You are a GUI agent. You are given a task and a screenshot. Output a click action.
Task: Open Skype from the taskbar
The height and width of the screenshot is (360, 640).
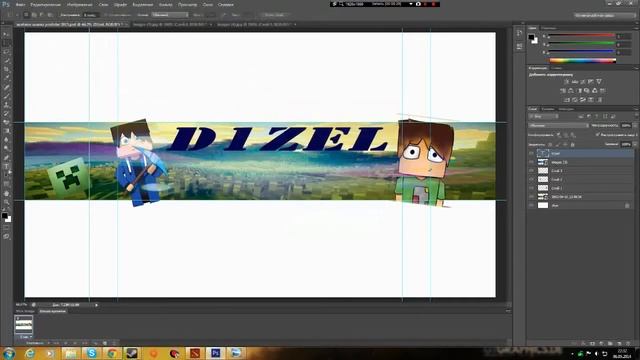click(x=91, y=353)
